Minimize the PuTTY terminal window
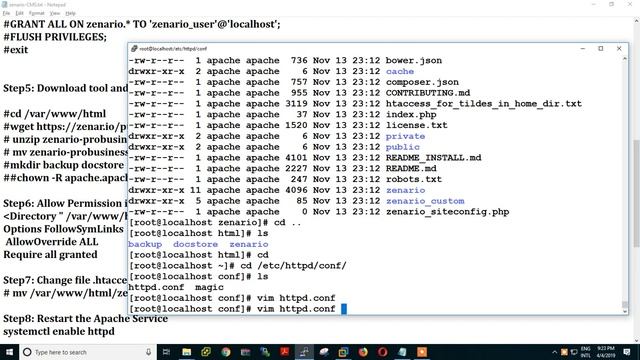This screenshot has width=640, height=360. click(583, 49)
